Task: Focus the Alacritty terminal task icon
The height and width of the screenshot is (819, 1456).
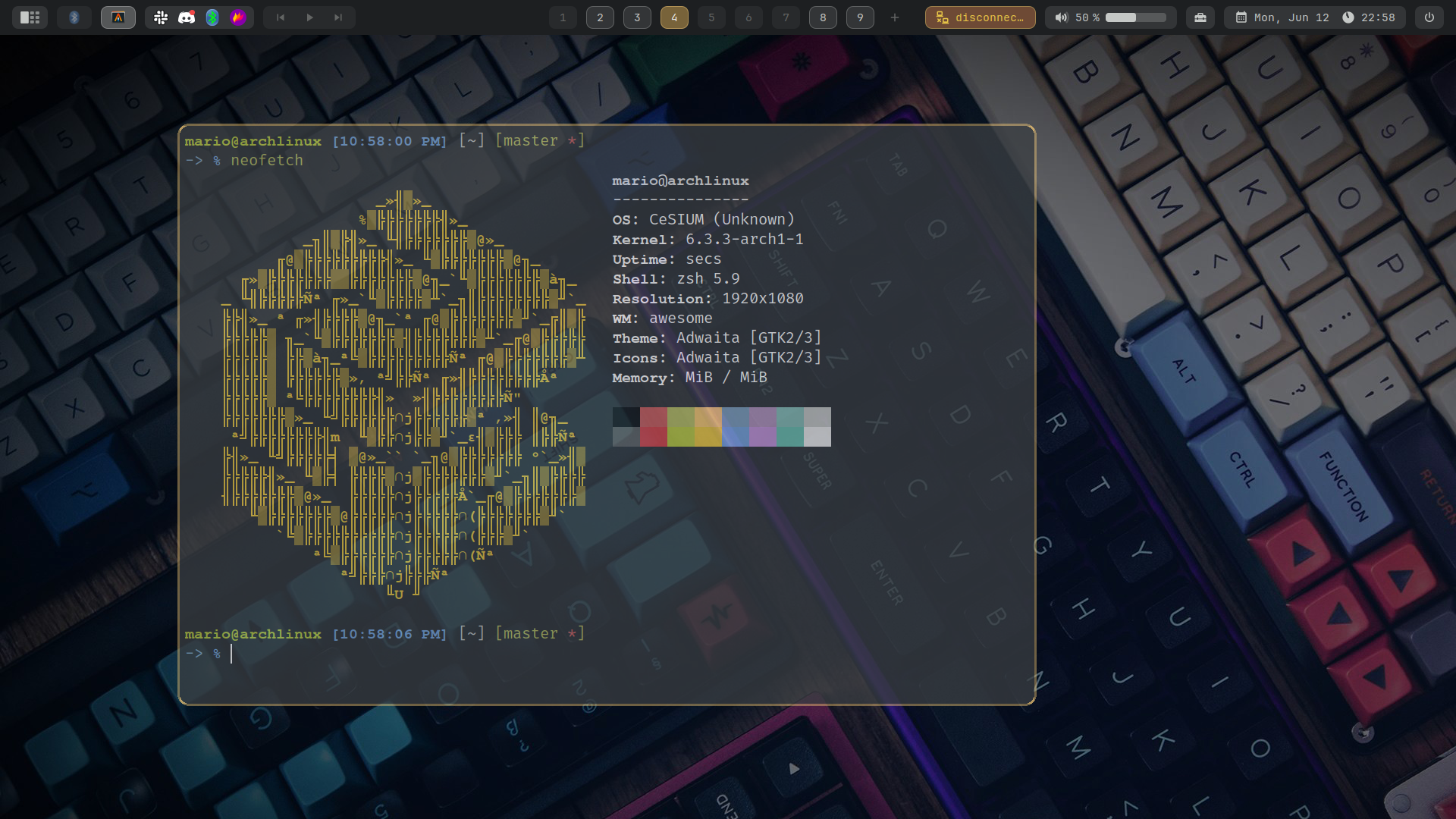Action: pos(118,17)
